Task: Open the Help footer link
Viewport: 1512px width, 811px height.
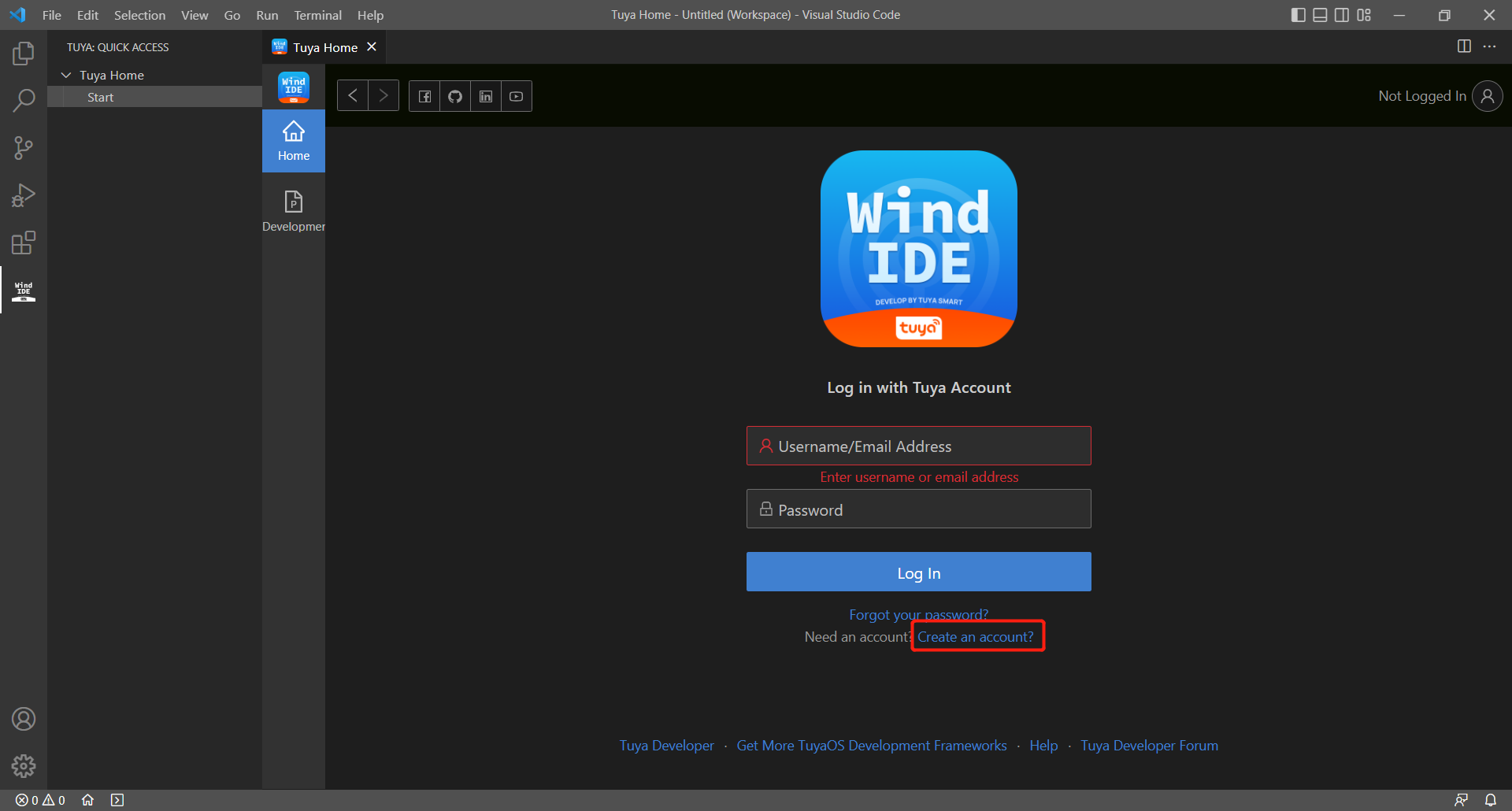Action: click(x=1043, y=745)
